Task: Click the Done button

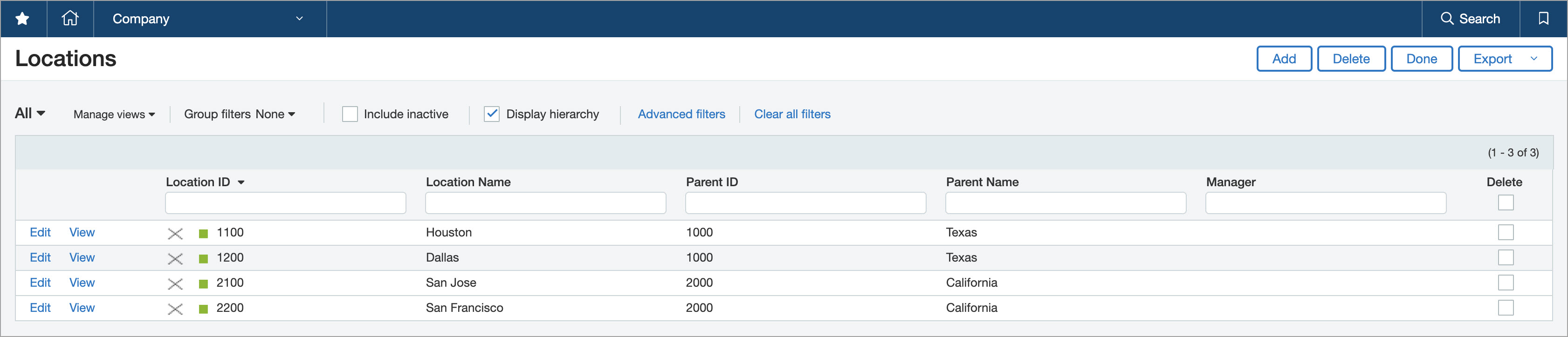Action: [1421, 58]
